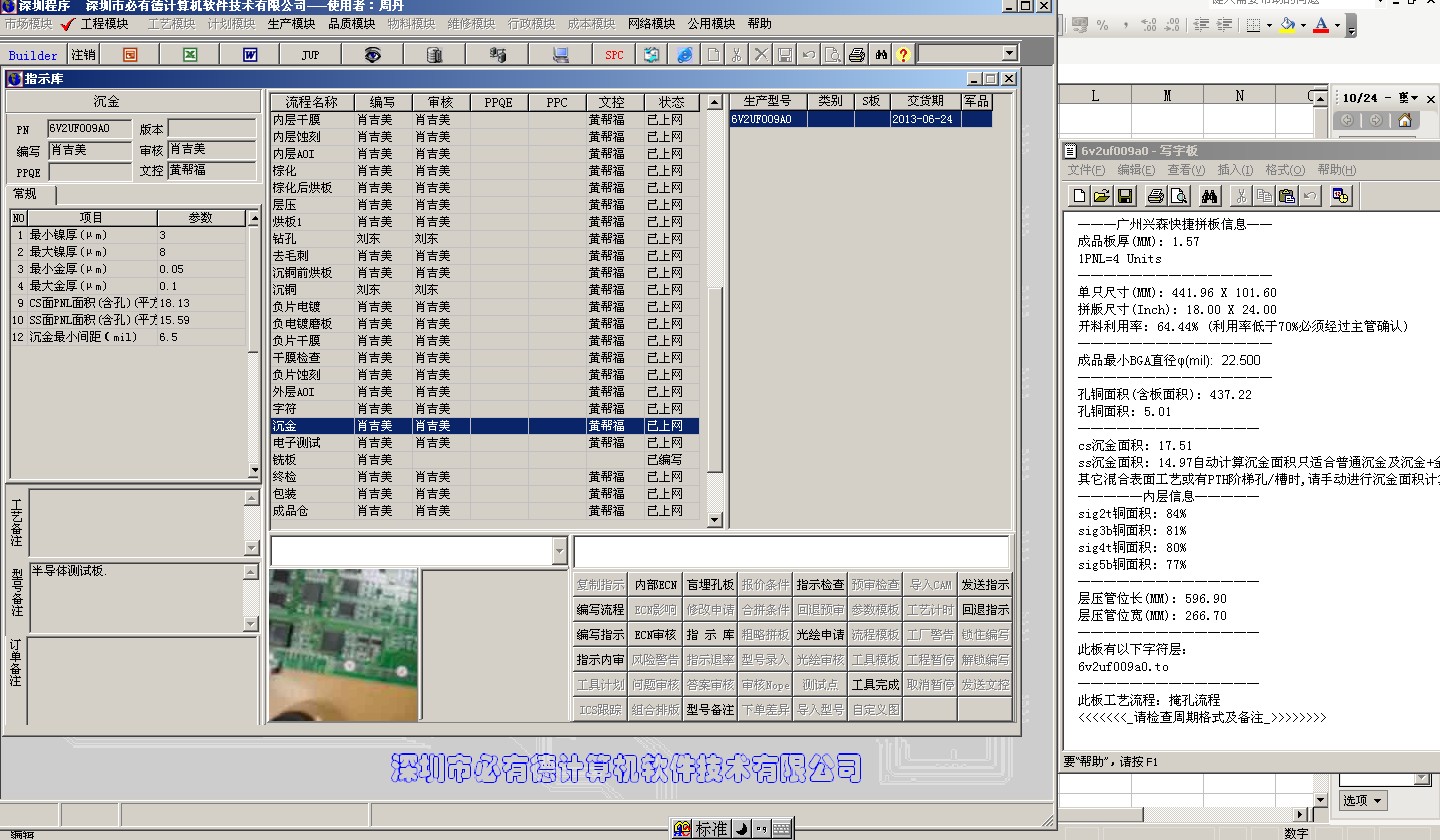Click the eye view icon in toolbar
1440x840 pixels.
[x=372, y=55]
